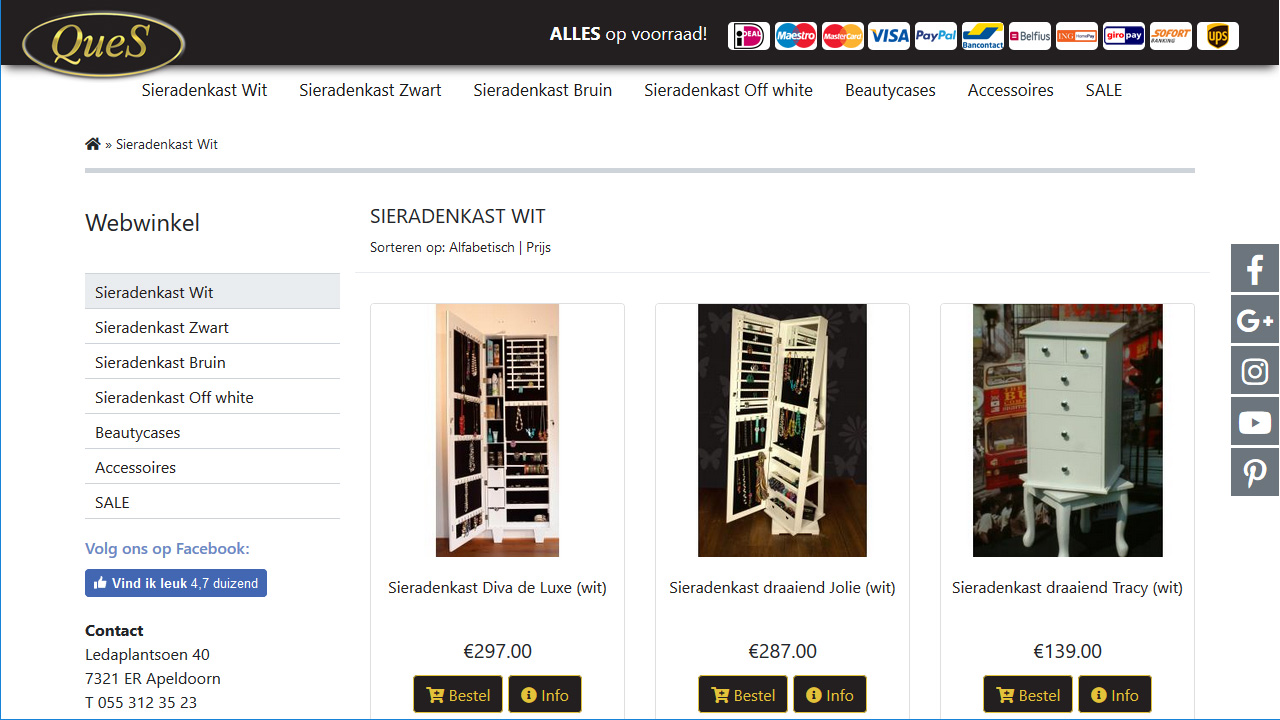Open the Facebook social sidebar icon
The width and height of the screenshot is (1280, 720).
pos(1255,268)
